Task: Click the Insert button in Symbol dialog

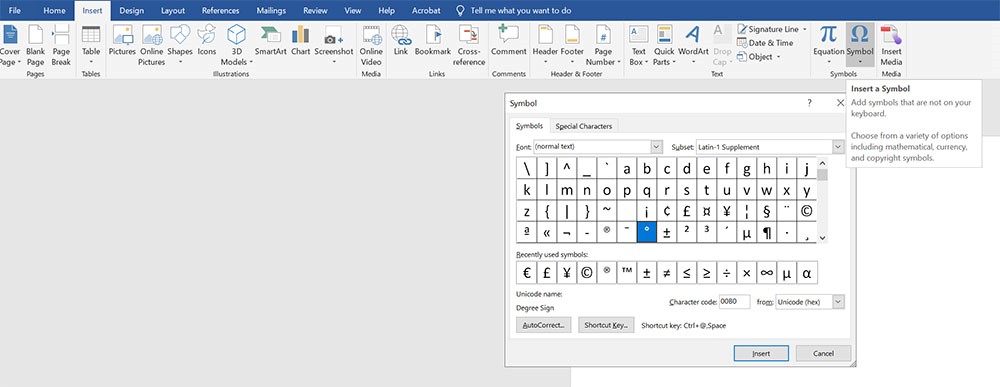Action: [761, 353]
